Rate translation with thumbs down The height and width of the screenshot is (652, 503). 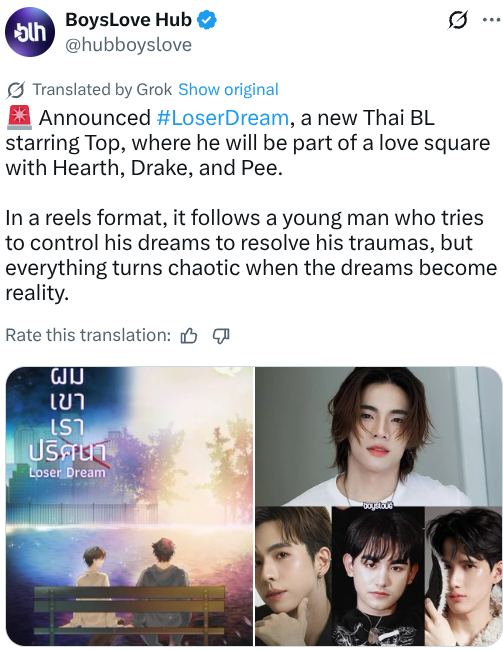pyautogui.click(x=221, y=336)
